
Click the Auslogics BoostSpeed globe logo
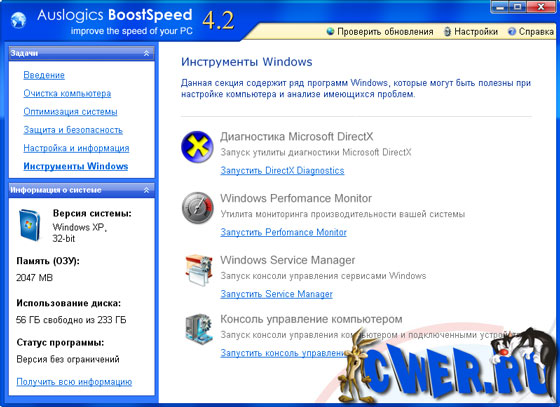coord(18,20)
